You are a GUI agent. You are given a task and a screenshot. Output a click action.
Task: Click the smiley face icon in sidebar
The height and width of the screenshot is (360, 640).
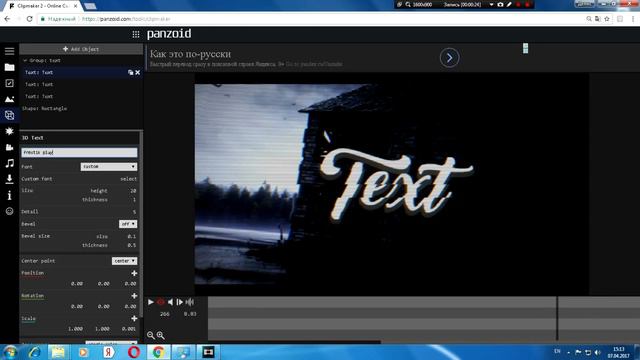point(9,211)
